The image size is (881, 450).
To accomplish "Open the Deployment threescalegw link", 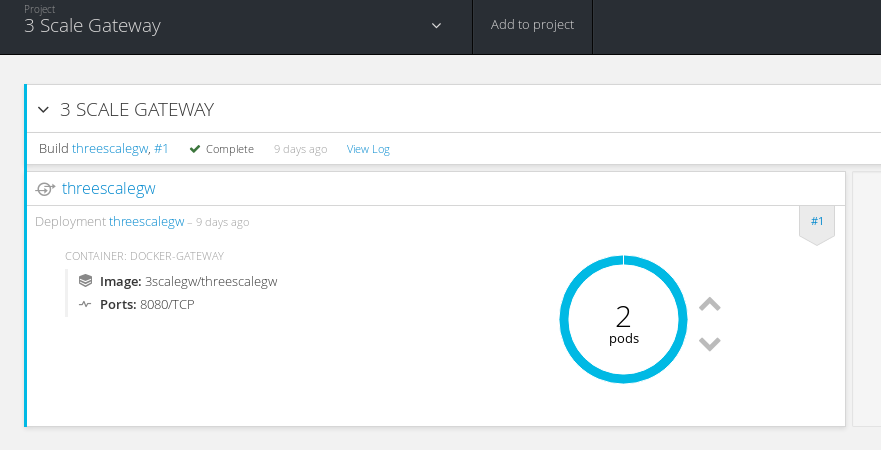I will [x=147, y=222].
